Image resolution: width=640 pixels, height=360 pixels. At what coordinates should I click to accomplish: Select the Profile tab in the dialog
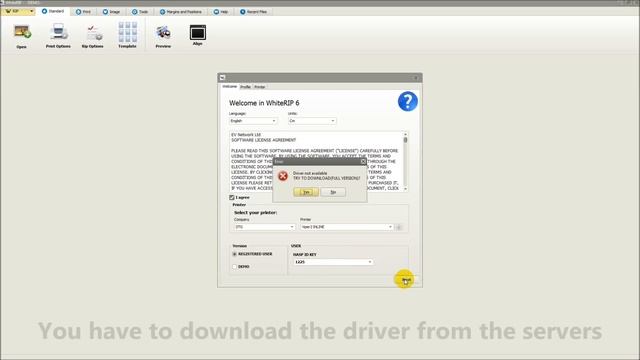(x=245, y=87)
